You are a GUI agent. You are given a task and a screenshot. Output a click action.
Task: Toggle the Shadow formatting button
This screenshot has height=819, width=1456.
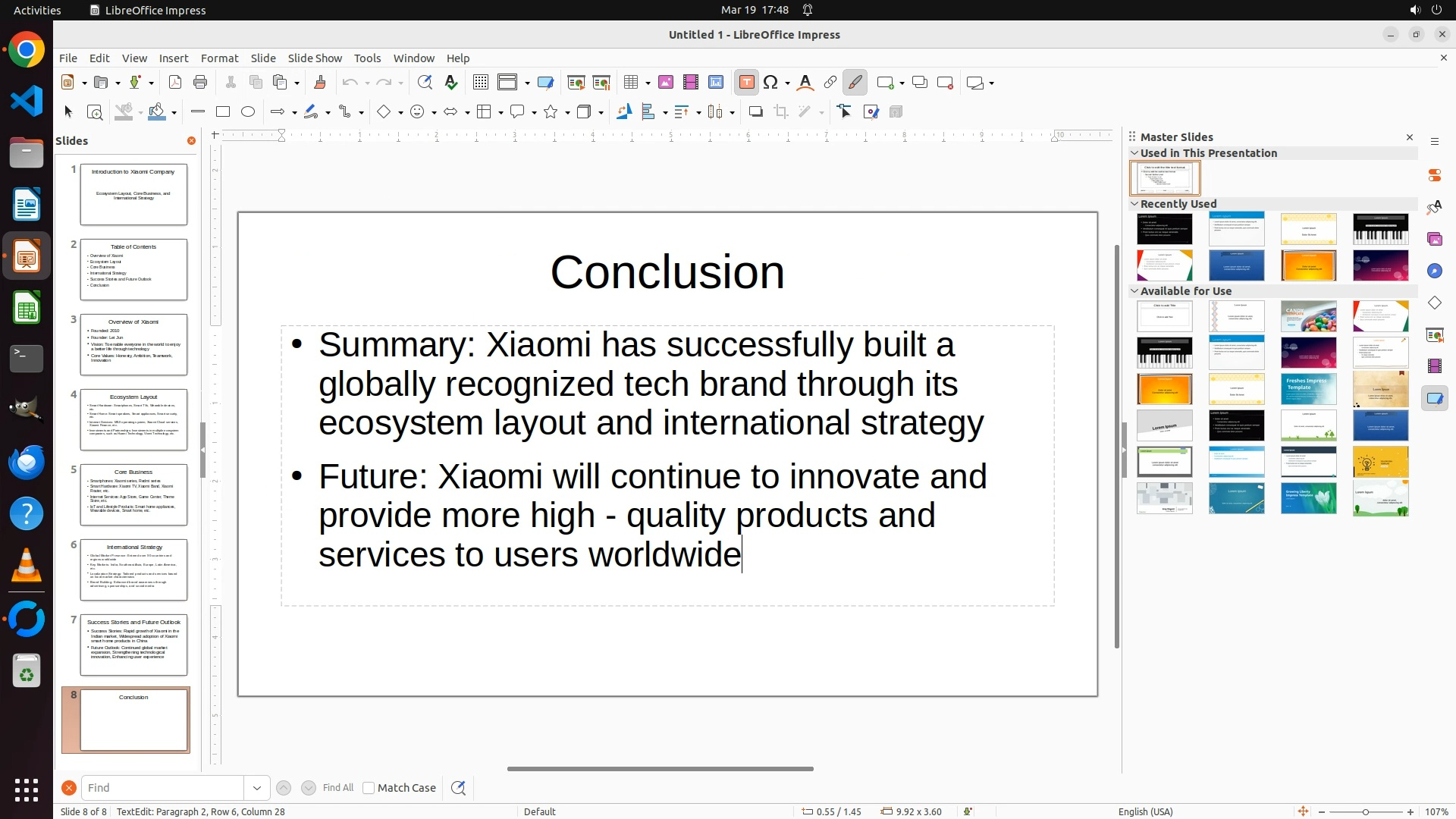coord(755,112)
